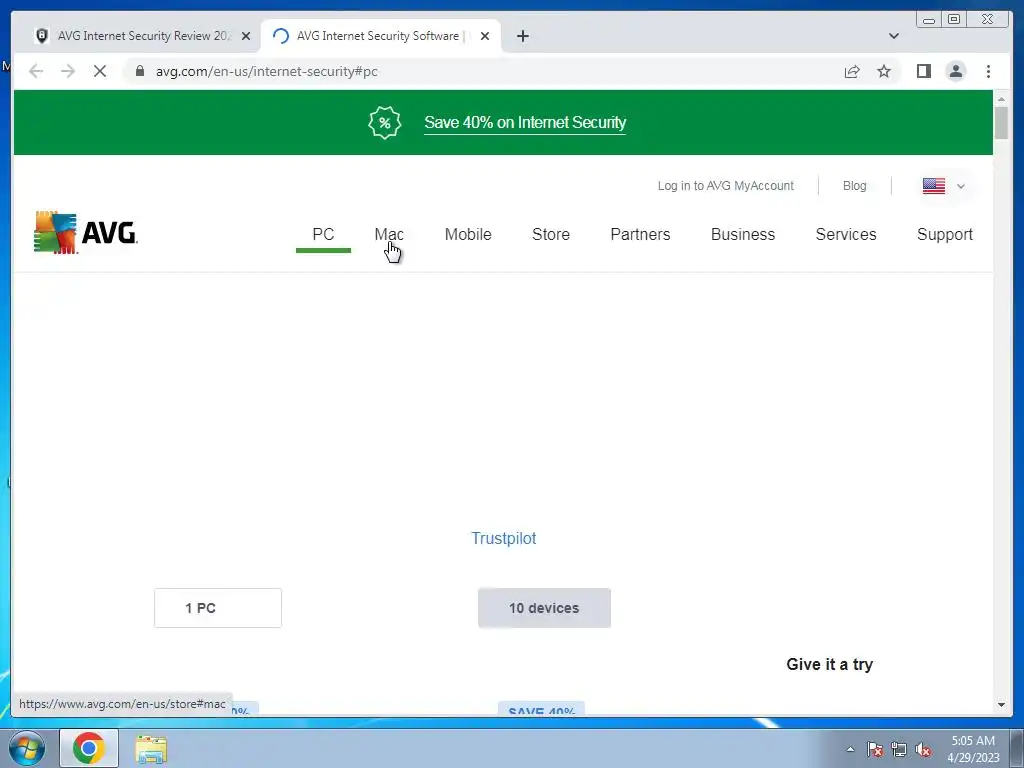Bookmark this page with star icon
Viewport: 1024px width, 768px height.
[884, 71]
